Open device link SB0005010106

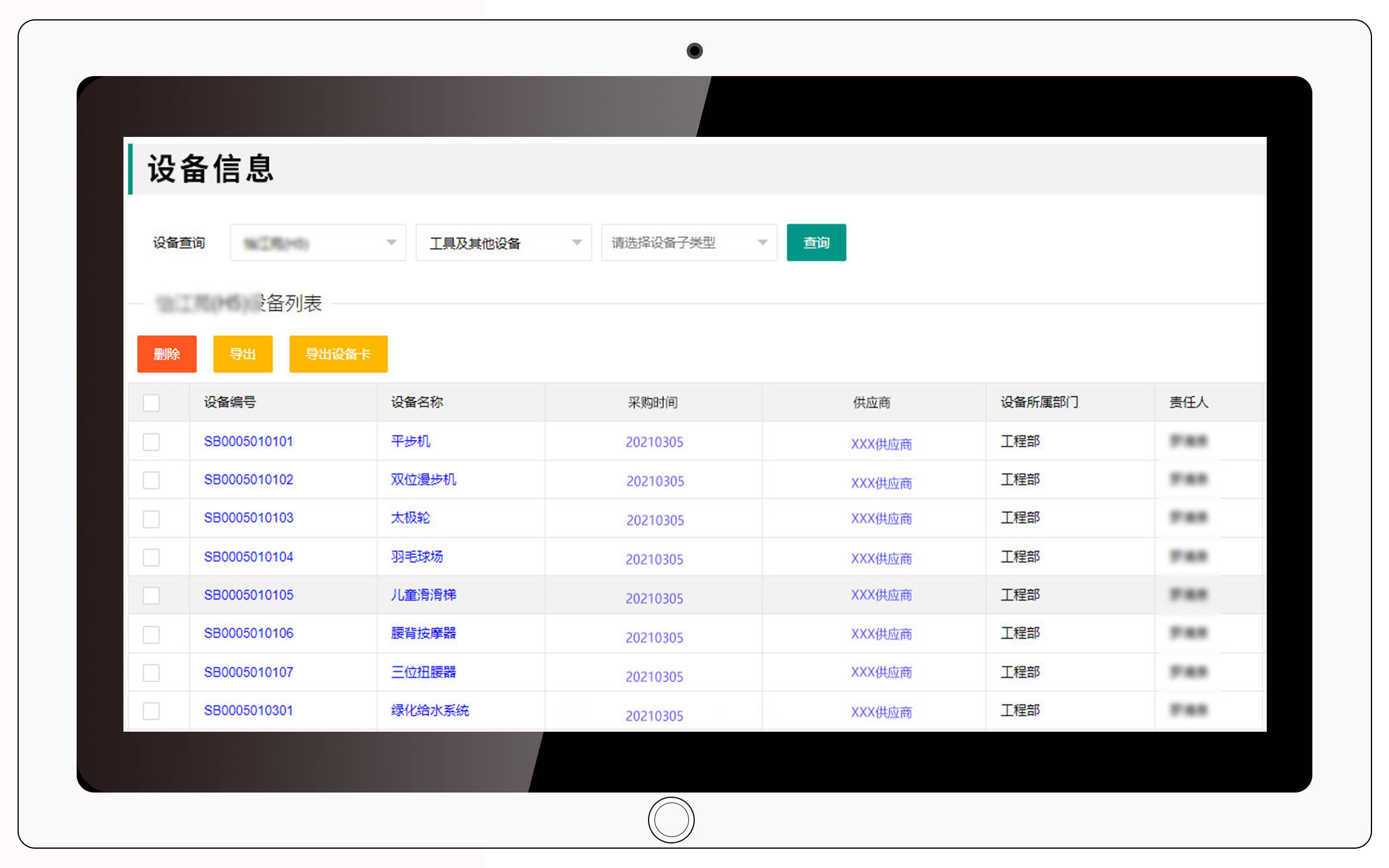pyautogui.click(x=248, y=633)
